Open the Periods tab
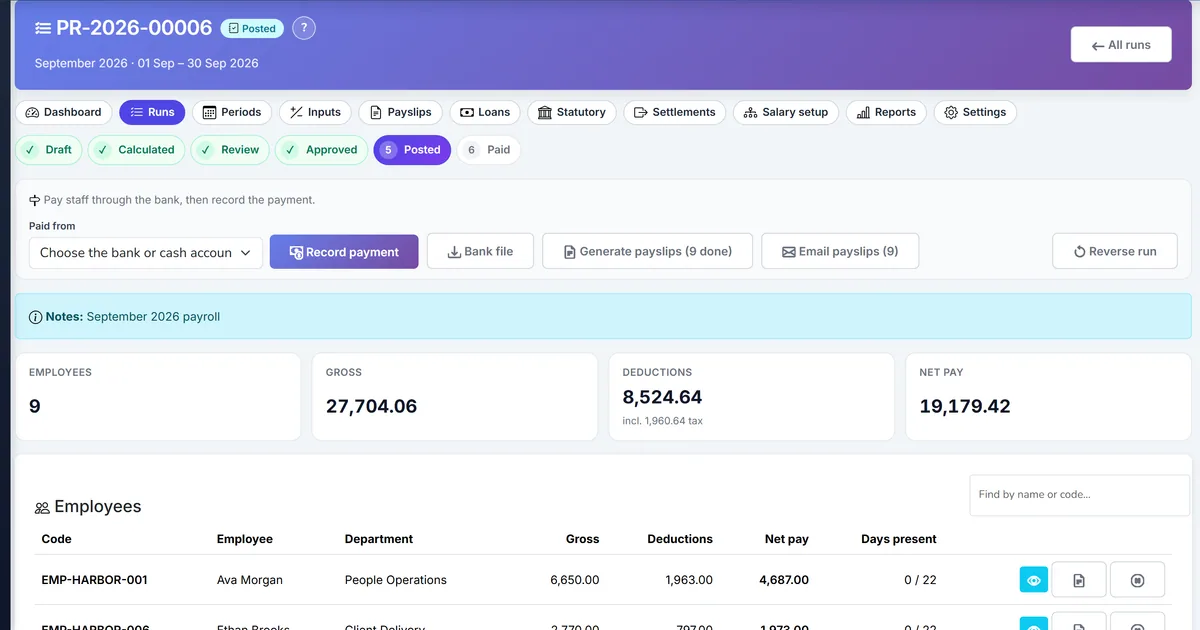Image resolution: width=1200 pixels, height=630 pixels. click(231, 112)
